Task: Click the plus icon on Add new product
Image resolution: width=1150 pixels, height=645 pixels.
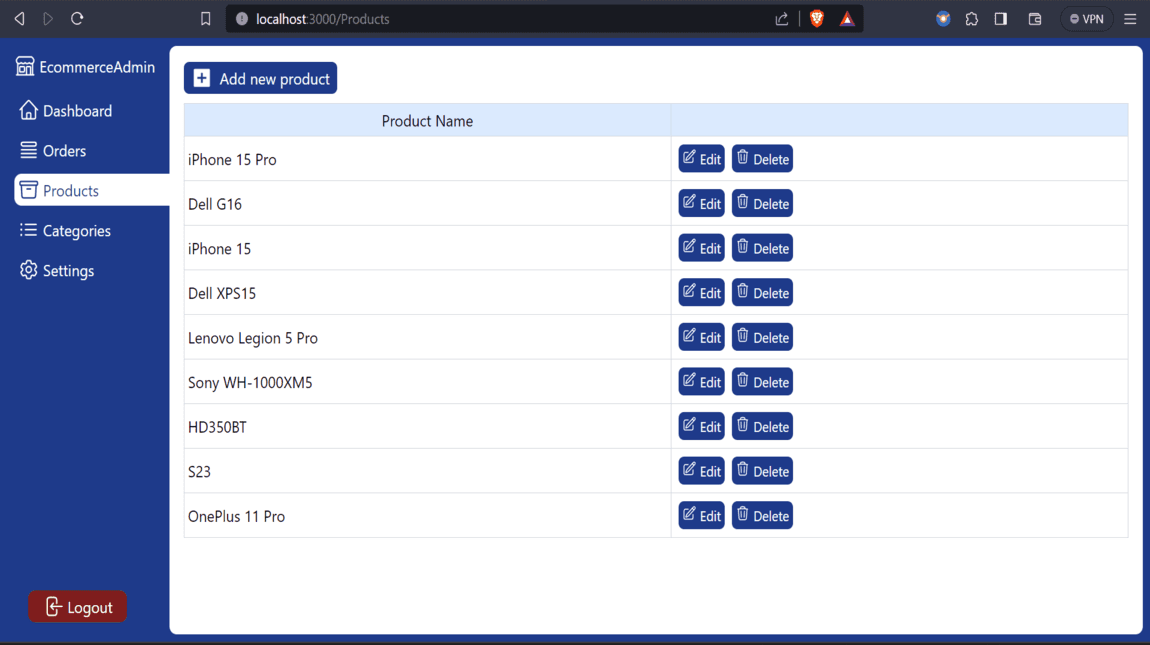Action: click(x=201, y=77)
